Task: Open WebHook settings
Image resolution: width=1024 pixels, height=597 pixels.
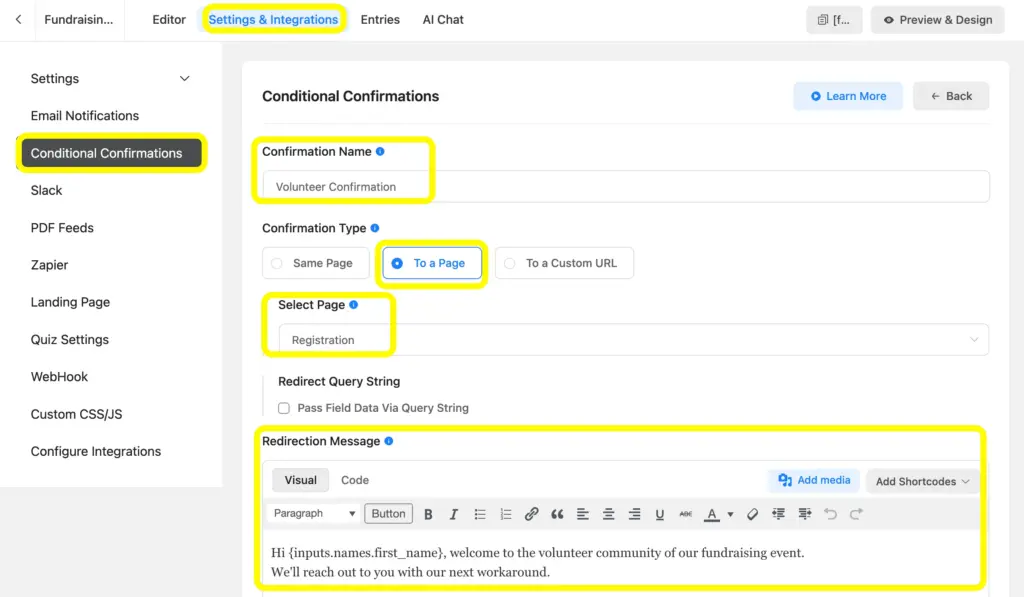Action: 59,376
